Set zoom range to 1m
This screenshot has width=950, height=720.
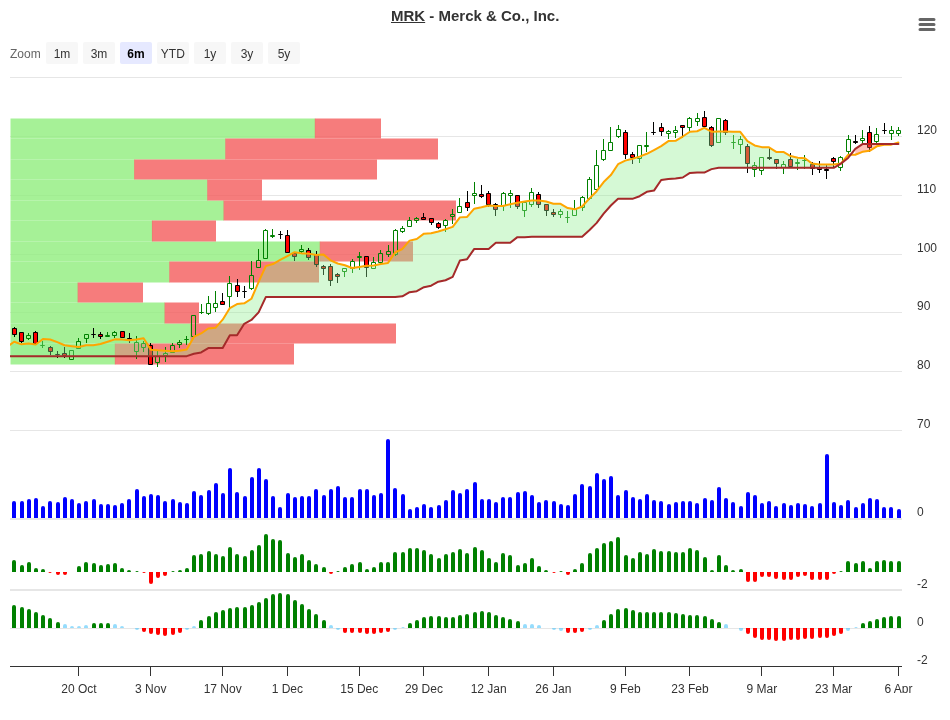click(62, 53)
